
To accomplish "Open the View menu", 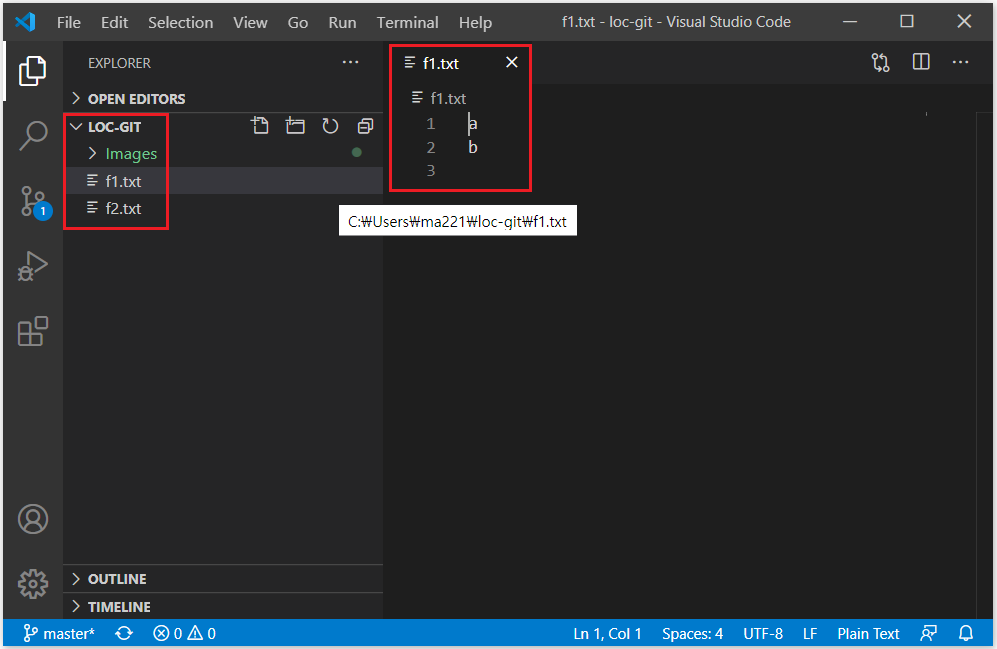I will (x=250, y=22).
